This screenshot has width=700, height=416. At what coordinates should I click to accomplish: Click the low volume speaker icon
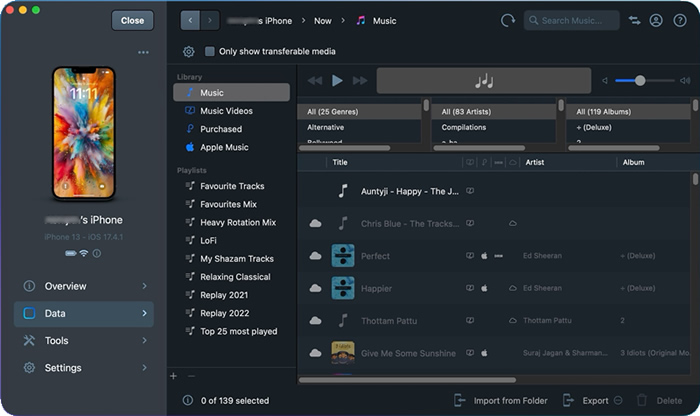click(605, 81)
